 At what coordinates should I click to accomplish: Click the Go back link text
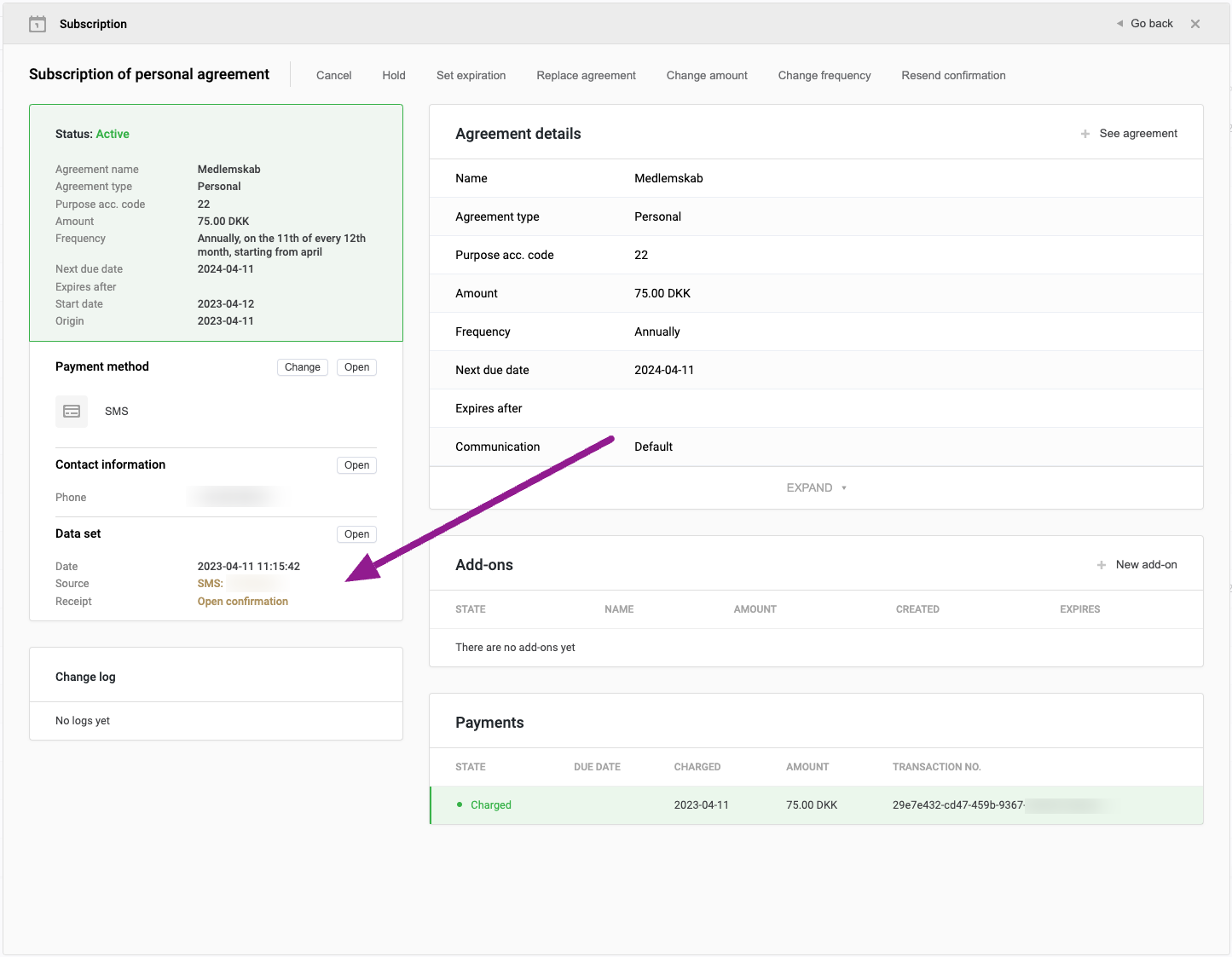coord(1152,24)
